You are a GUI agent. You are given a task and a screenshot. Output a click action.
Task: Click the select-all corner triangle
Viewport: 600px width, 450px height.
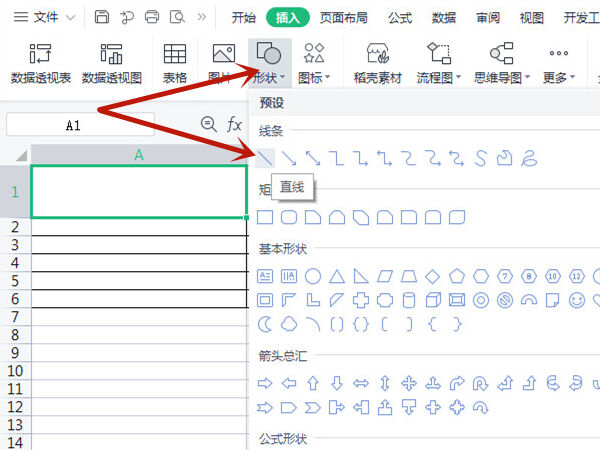21,155
